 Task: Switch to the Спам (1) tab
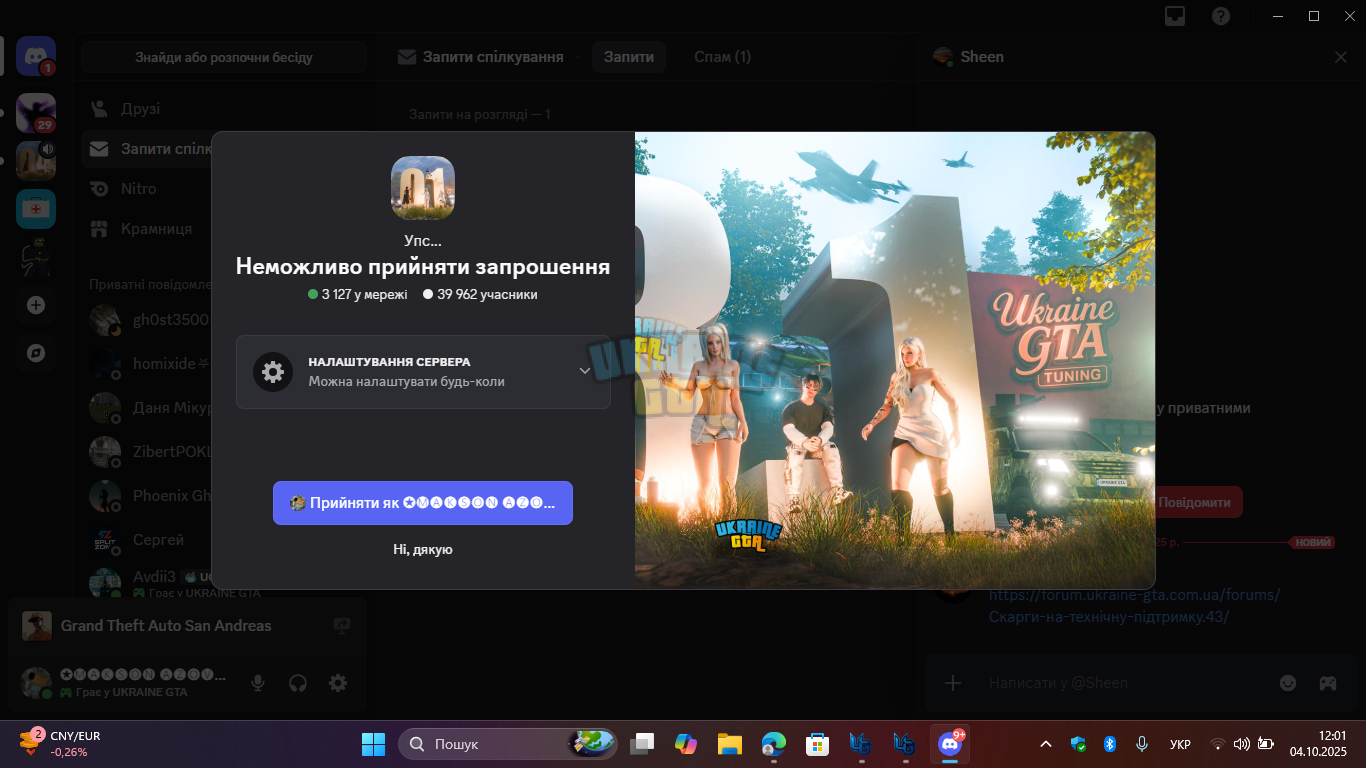click(x=722, y=57)
